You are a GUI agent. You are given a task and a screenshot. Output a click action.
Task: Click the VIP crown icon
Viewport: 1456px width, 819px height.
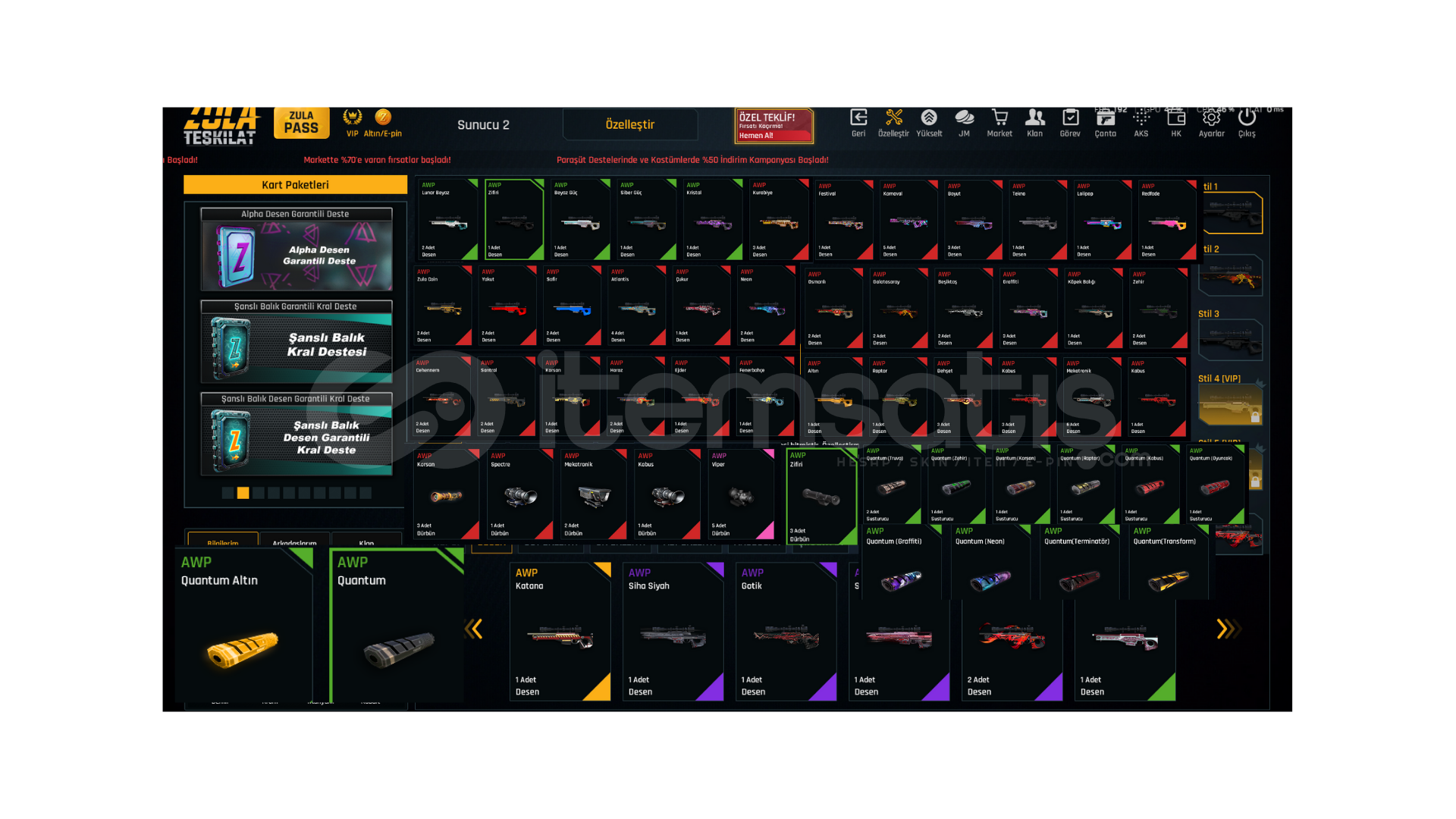click(352, 122)
